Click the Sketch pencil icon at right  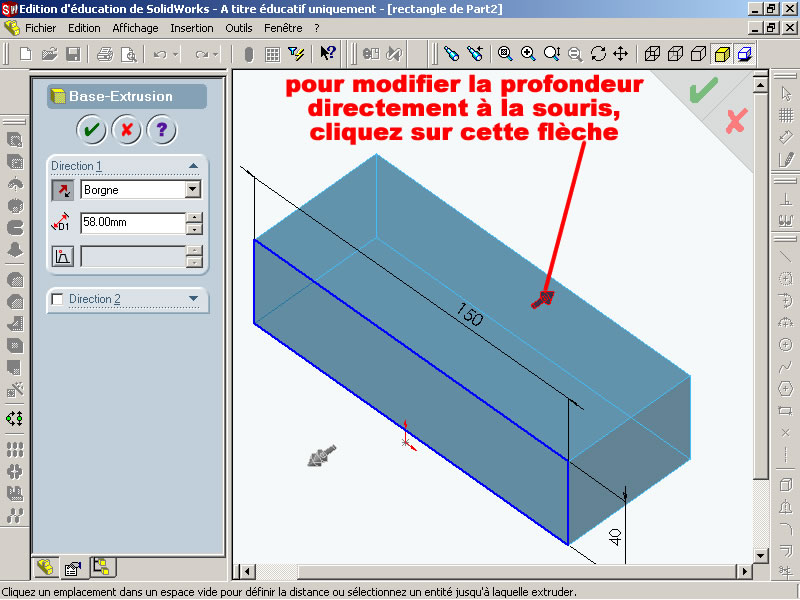(786, 160)
